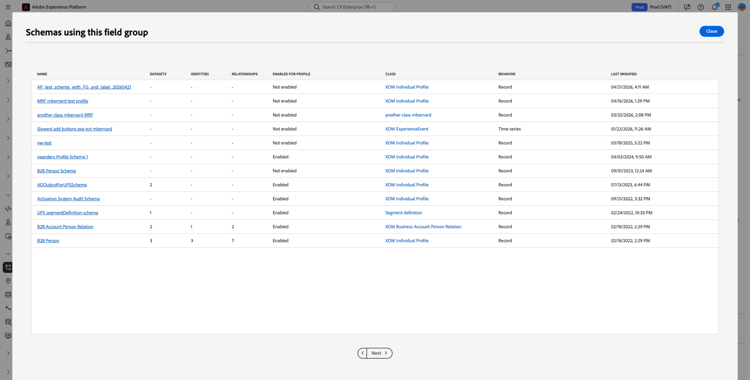Open the app switcher grid icon

click(x=728, y=7)
